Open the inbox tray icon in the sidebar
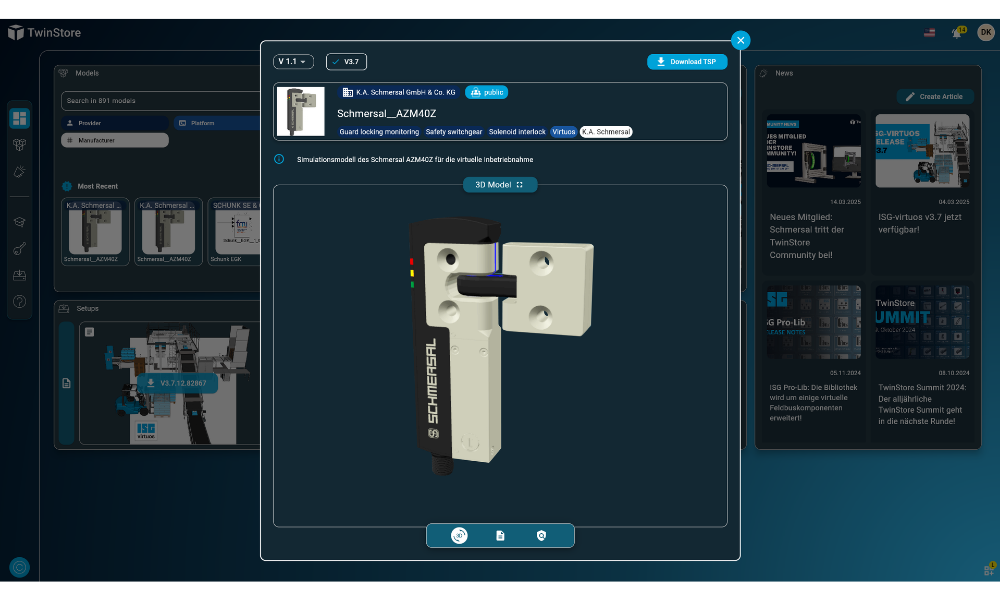 (20, 275)
